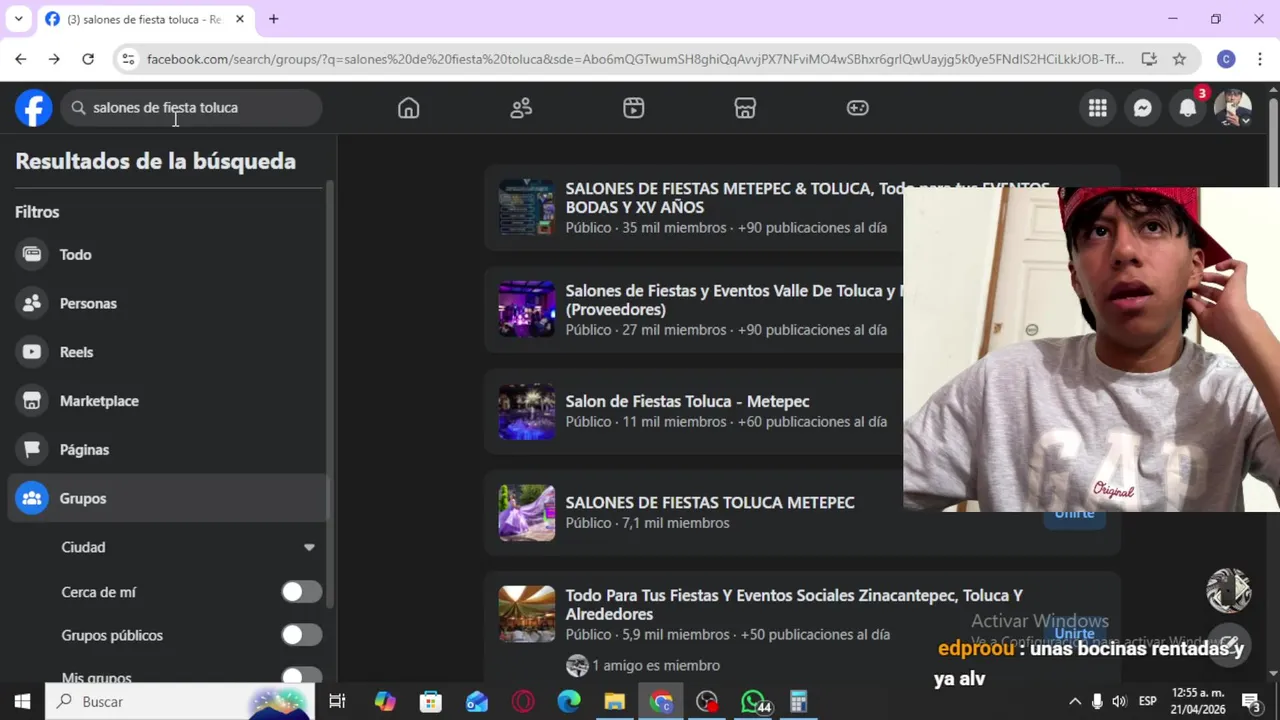This screenshot has width=1280, height=720.
Task: Switch the ESP language indicator
Action: coord(1148,701)
